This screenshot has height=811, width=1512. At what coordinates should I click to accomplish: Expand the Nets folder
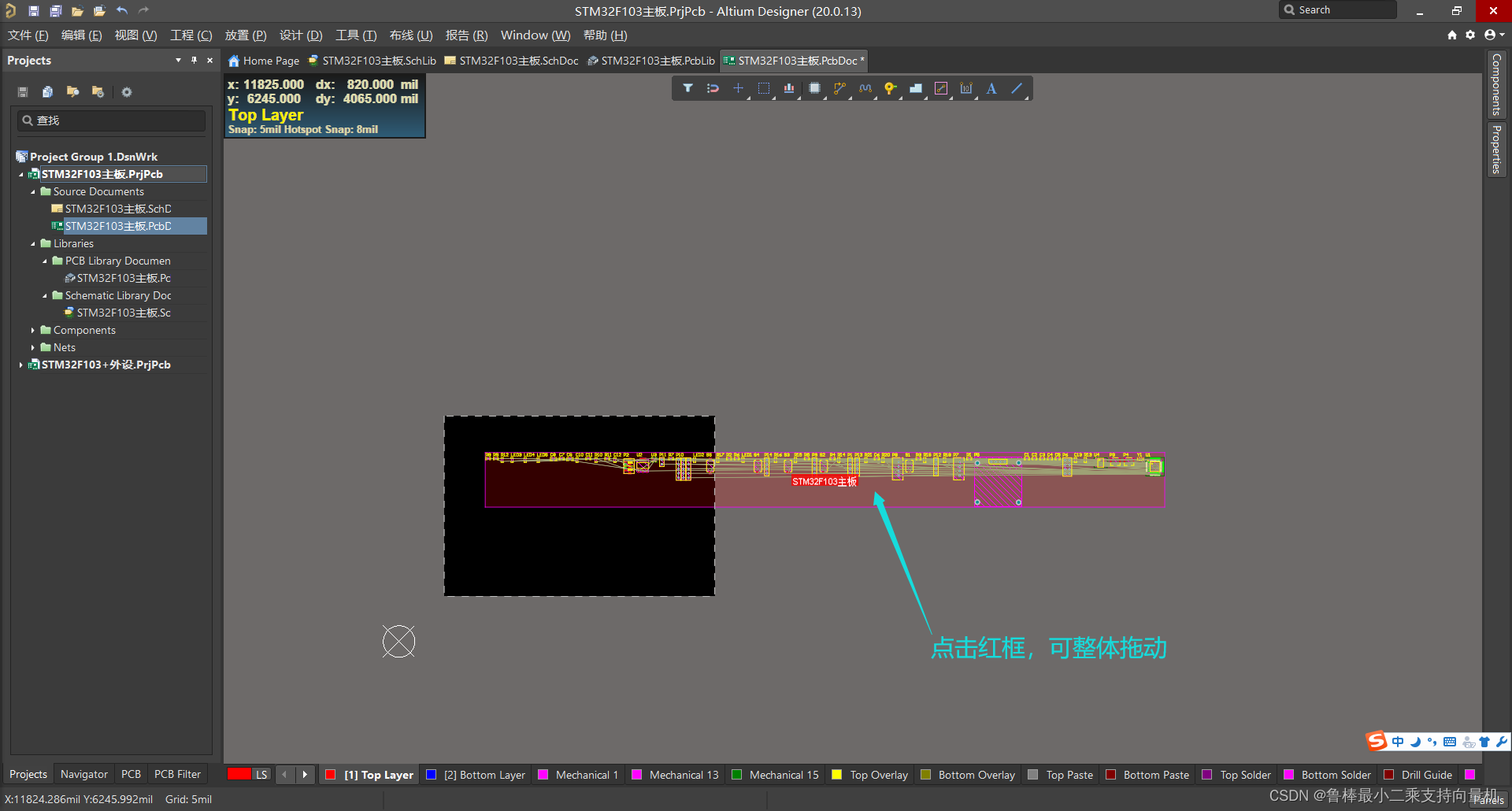click(33, 347)
